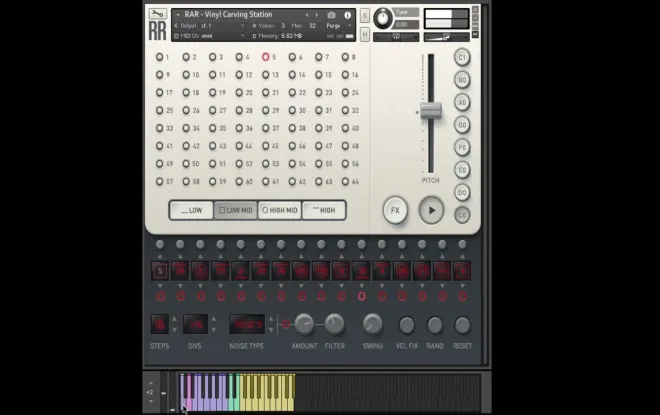
Task: Select the C1 note button
Action: (462, 57)
